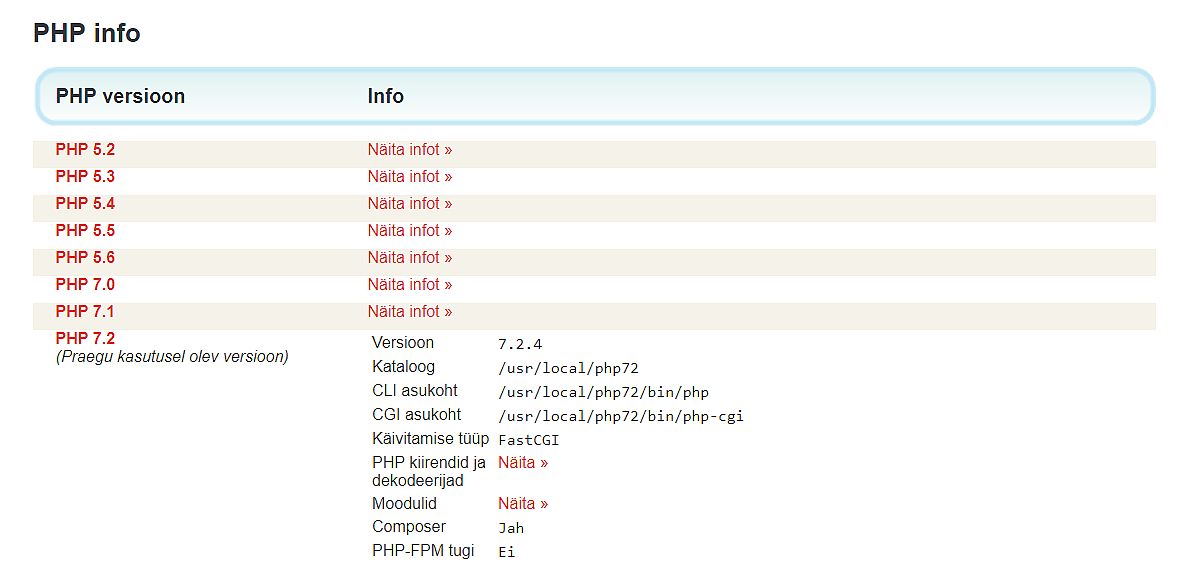The image size is (1188, 569).
Task: Select the PHP 7.1 version link
Action: pyautogui.click(x=85, y=312)
